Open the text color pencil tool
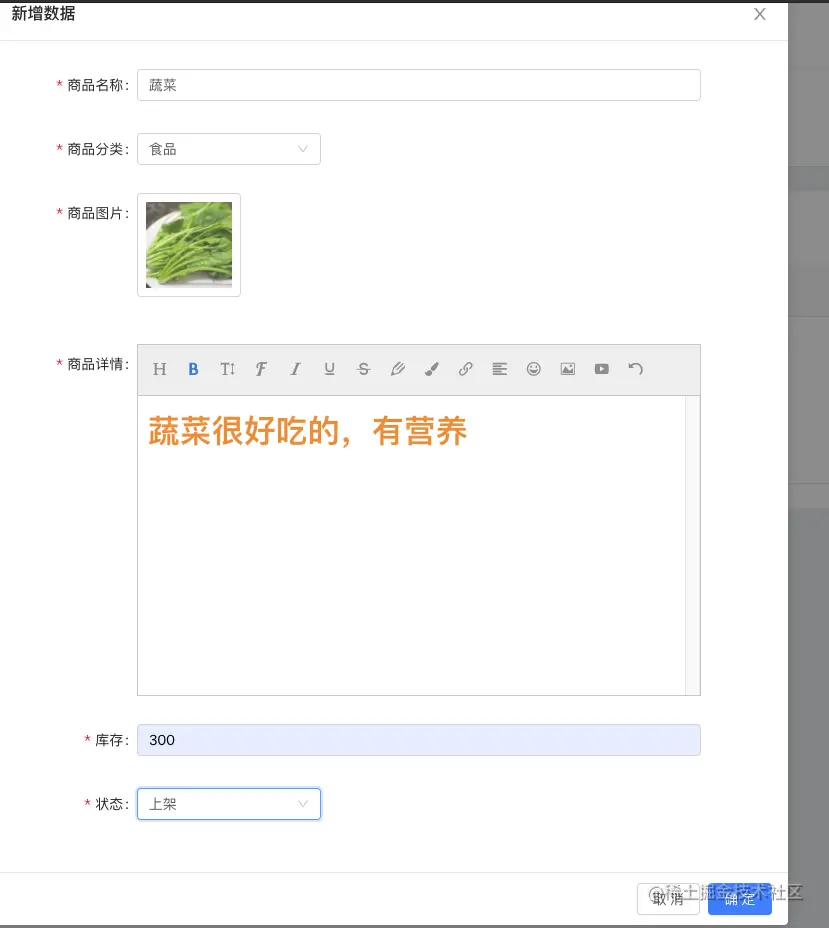Screen dimensions: 829x928 coord(398,369)
